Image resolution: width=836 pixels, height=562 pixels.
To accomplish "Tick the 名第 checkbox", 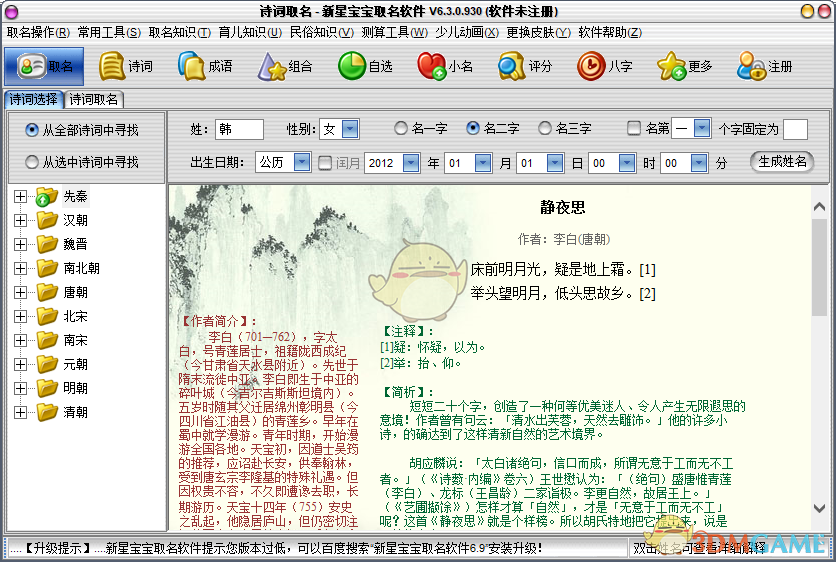I will click(x=633, y=129).
